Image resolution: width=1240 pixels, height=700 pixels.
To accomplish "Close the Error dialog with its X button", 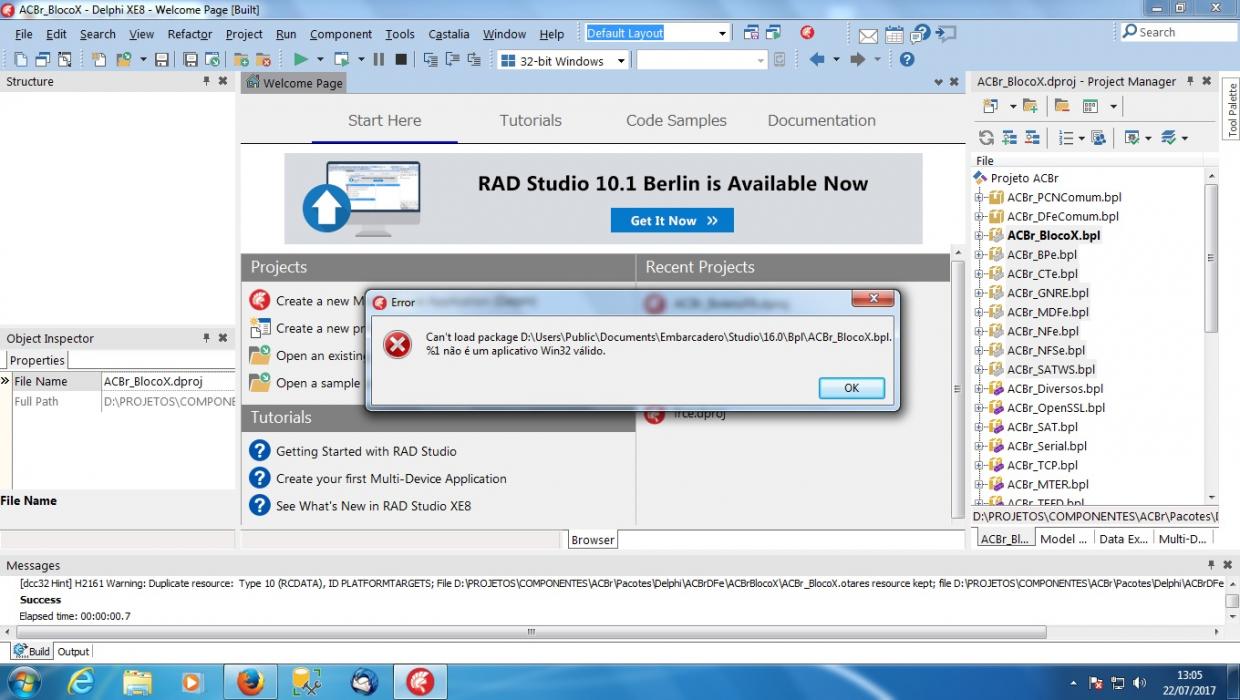I will (872, 299).
